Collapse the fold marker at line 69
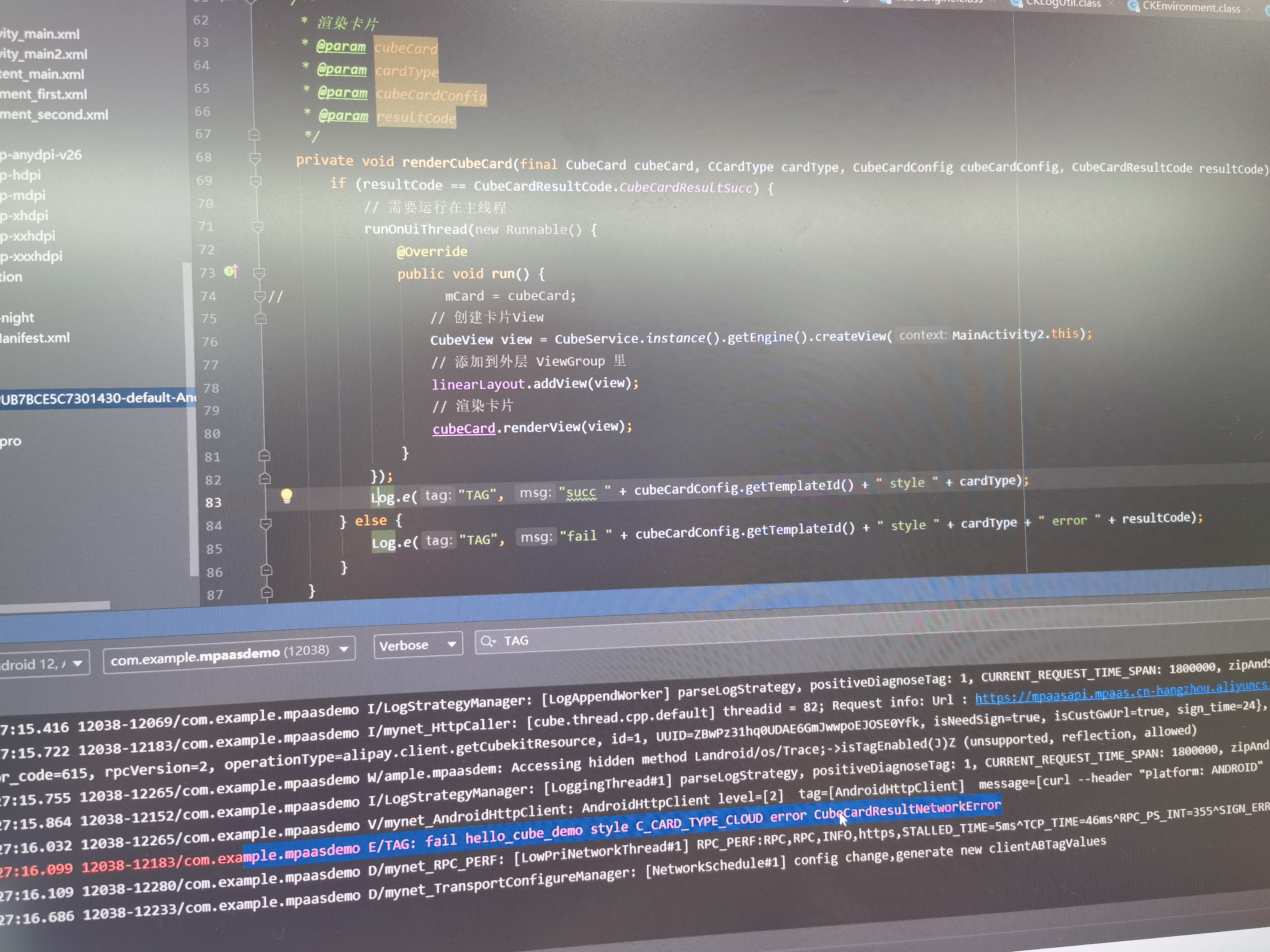 256,181
